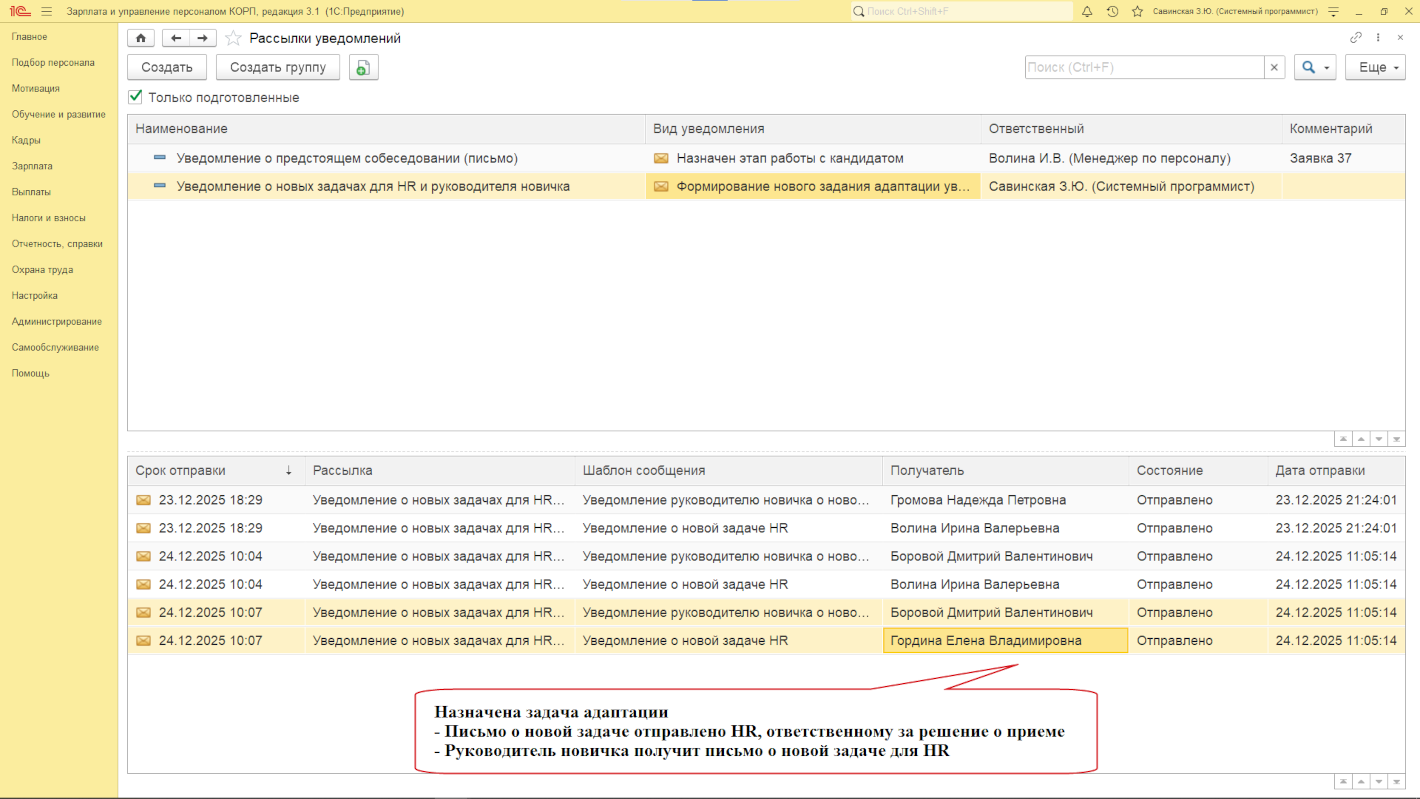
Task: Go back with the left arrow button
Action: coord(177,38)
